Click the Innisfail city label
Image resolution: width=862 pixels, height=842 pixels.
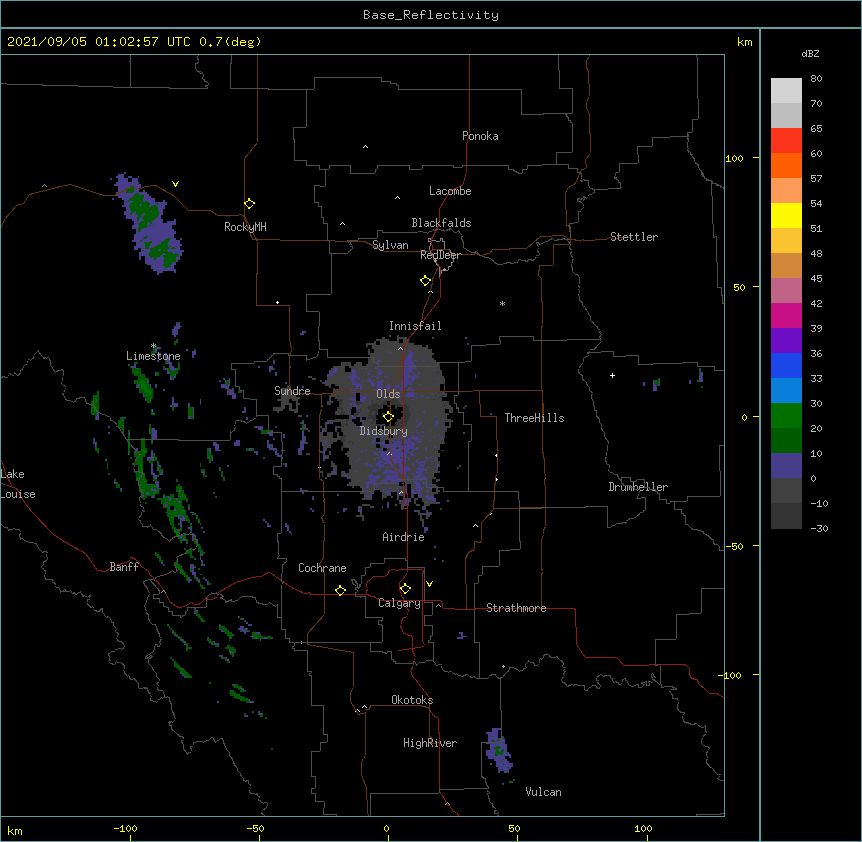(x=415, y=326)
